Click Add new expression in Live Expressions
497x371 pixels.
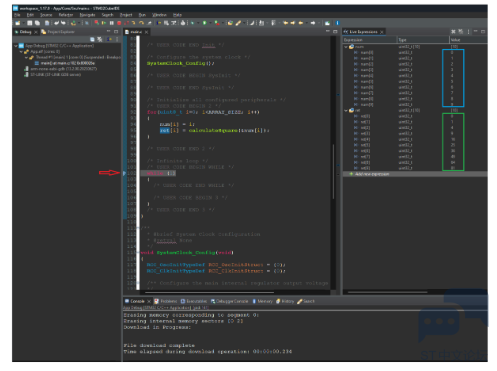369,174
